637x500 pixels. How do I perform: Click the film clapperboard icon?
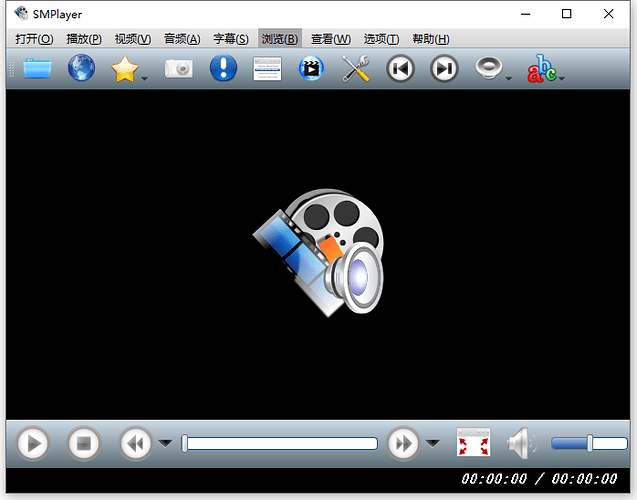pyautogui.click(x=312, y=69)
